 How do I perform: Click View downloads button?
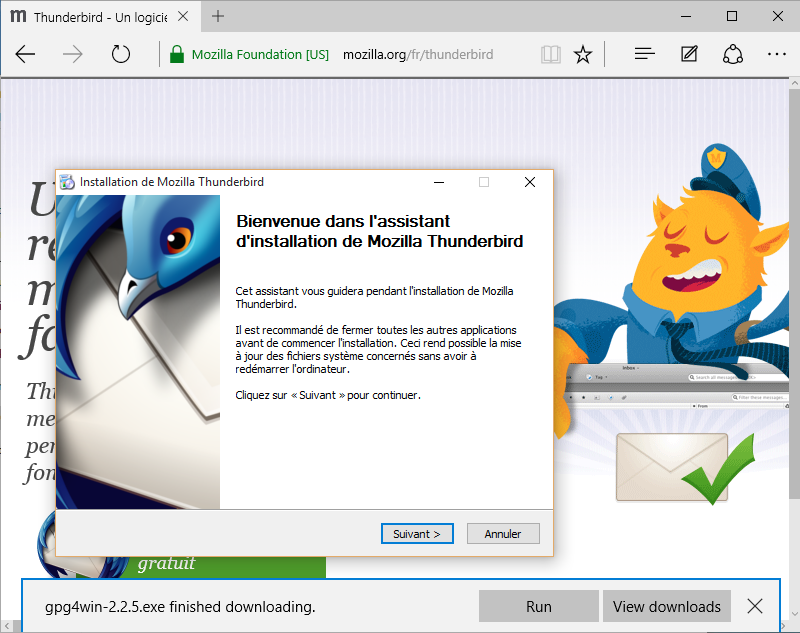coord(667,606)
